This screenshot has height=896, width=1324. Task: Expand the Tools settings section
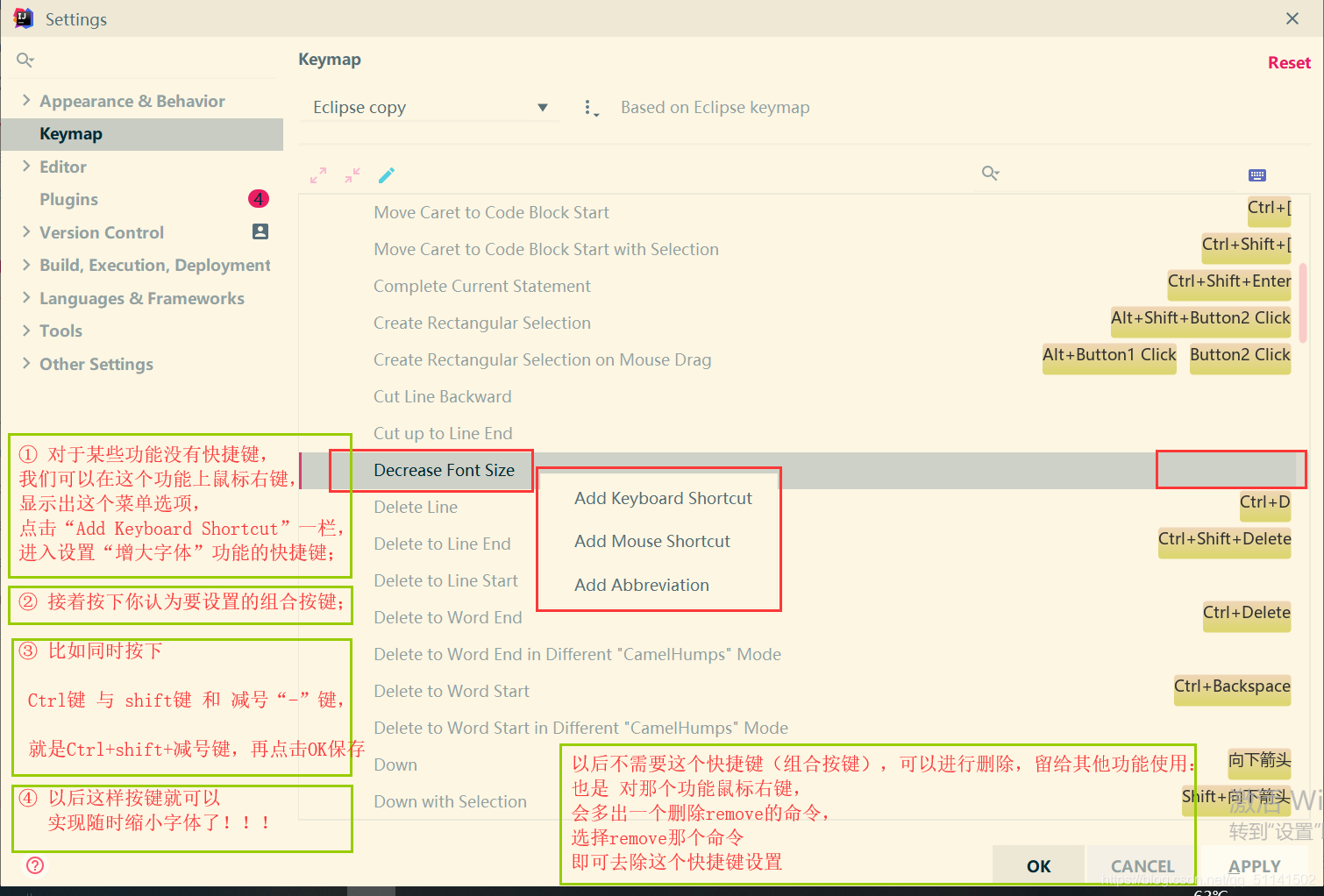pos(26,331)
